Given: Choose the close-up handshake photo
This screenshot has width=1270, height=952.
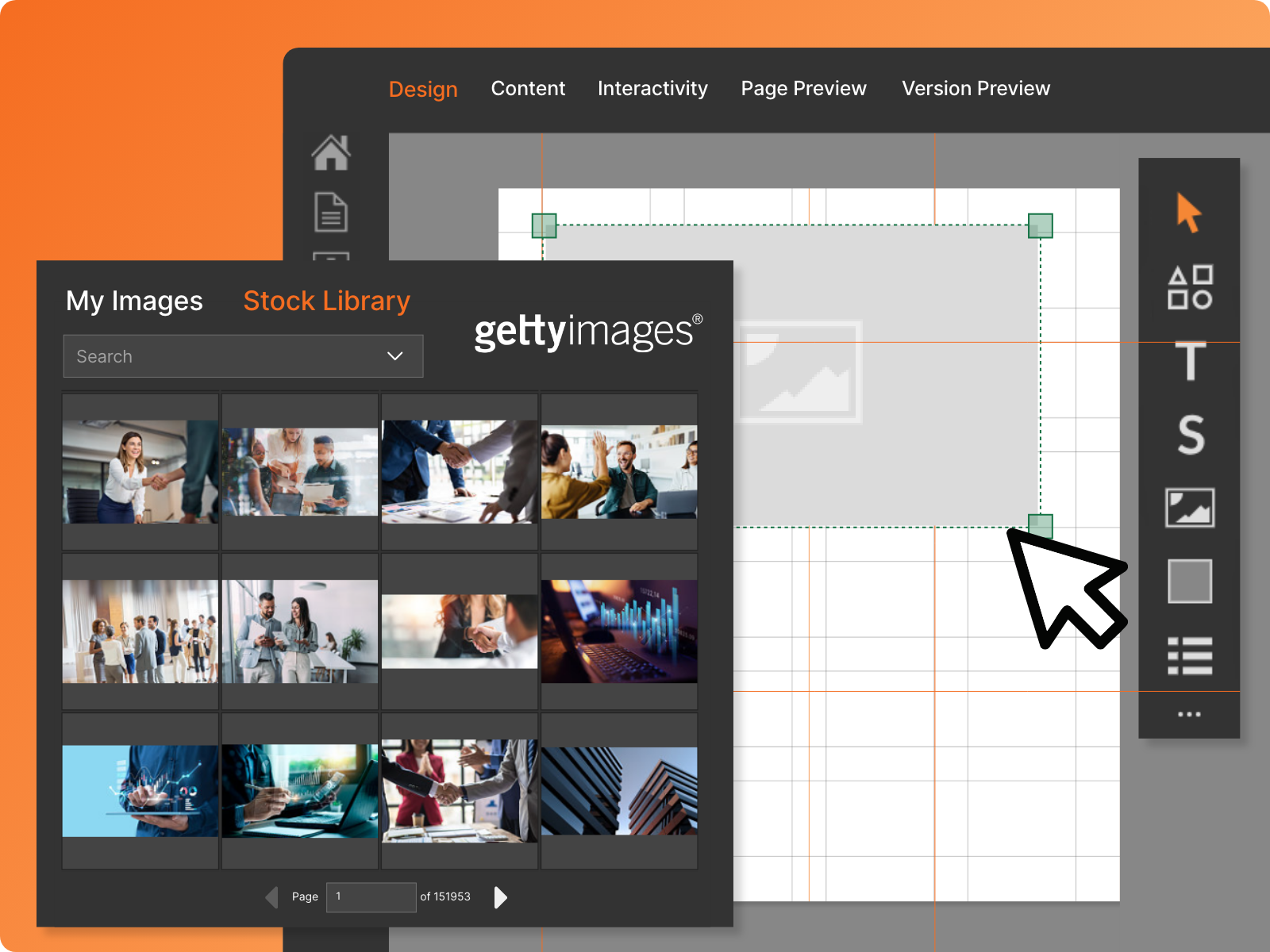Looking at the screenshot, I should point(460,631).
